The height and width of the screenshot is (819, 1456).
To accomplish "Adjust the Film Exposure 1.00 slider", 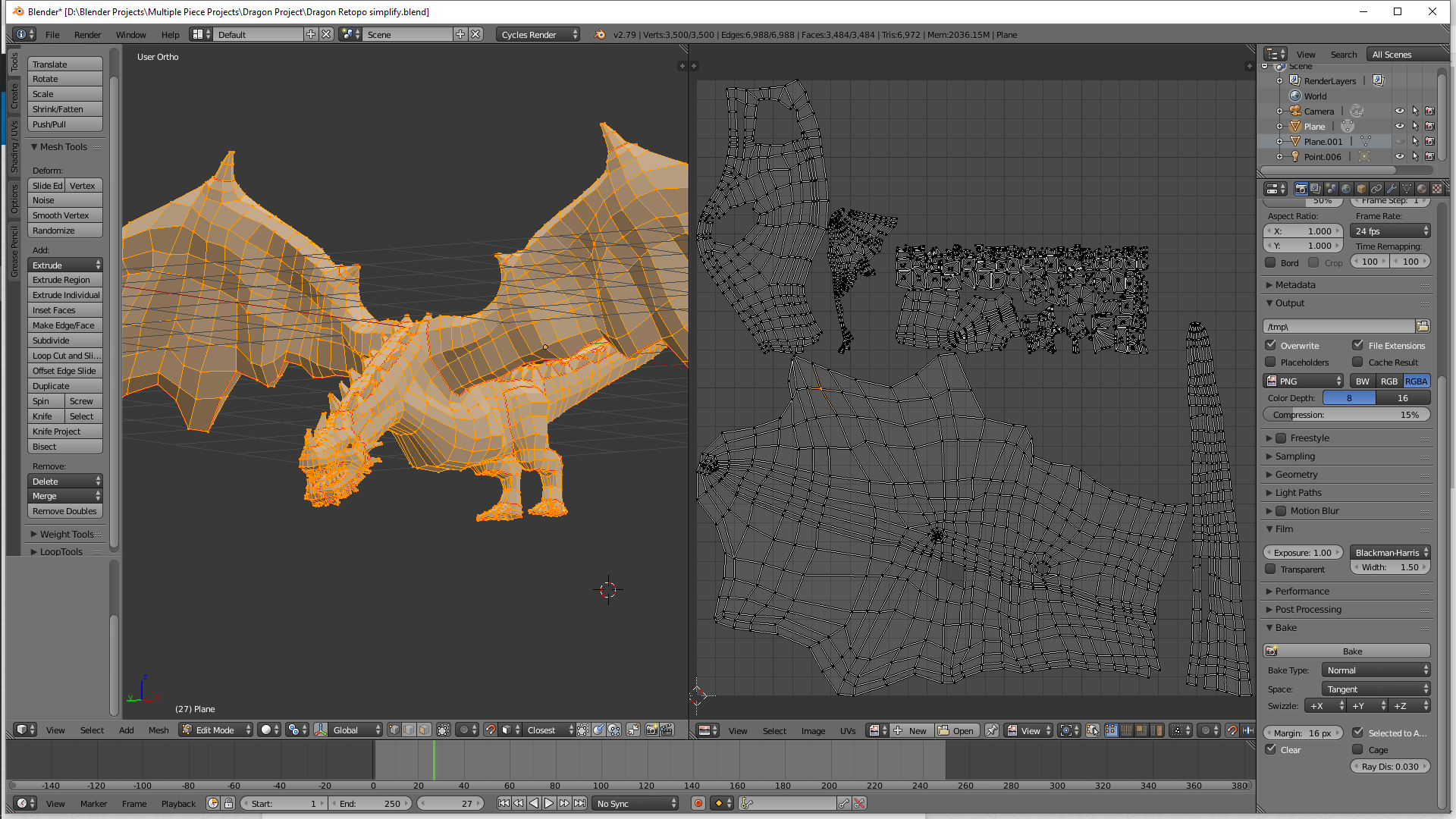I will point(1303,552).
